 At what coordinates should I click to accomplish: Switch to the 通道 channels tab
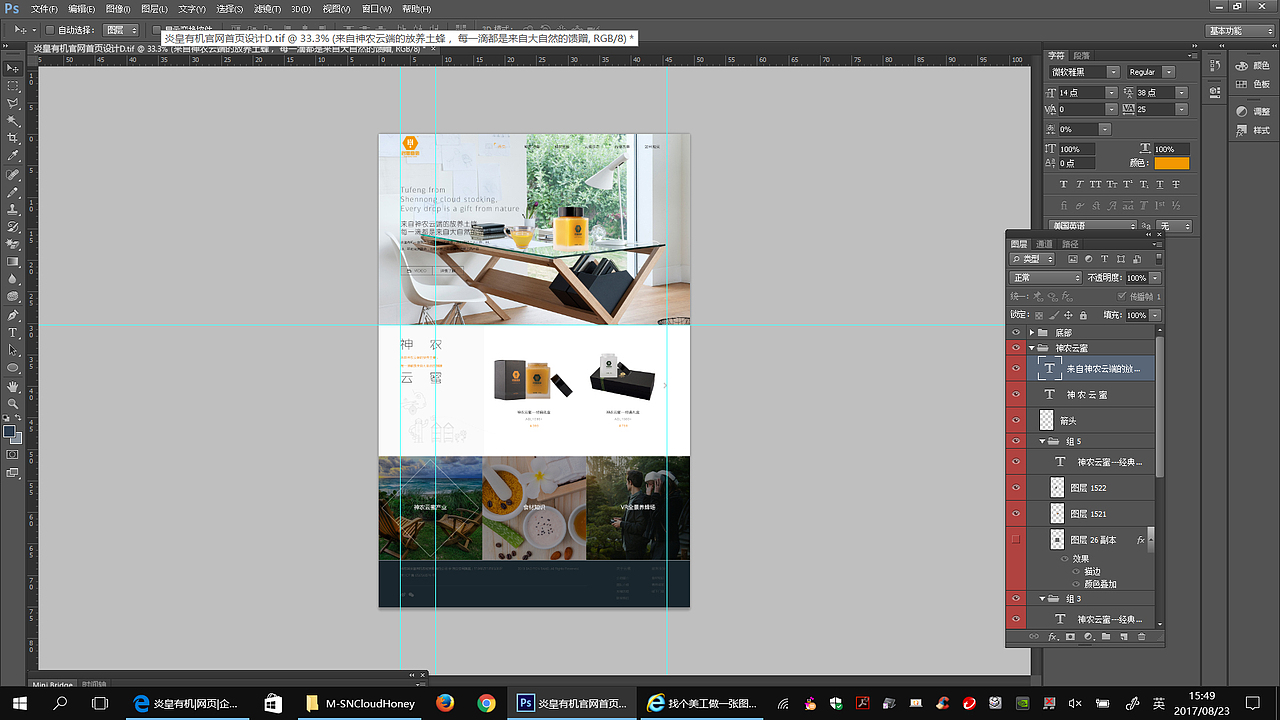1044,244
